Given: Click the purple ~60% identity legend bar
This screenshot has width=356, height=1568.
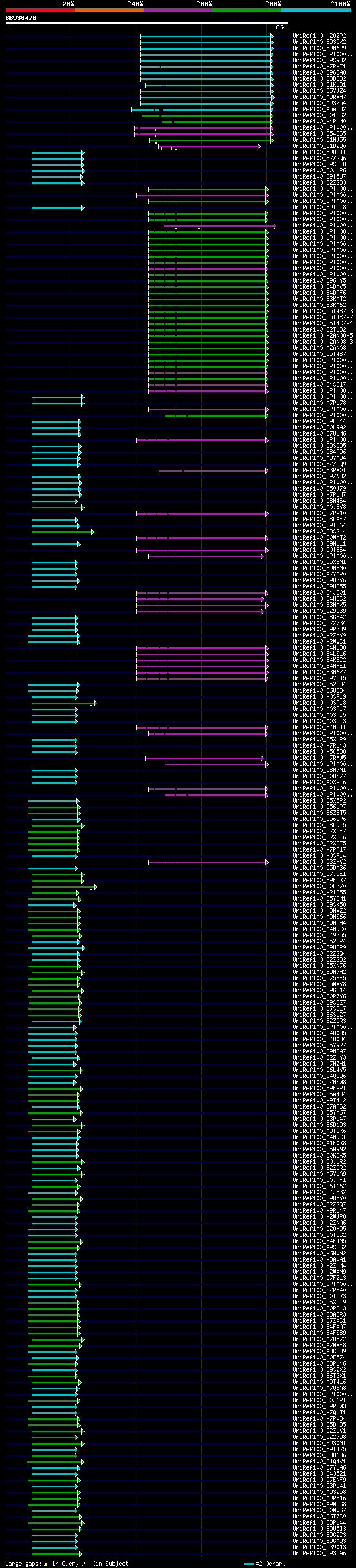Looking at the screenshot, I should (179, 11).
